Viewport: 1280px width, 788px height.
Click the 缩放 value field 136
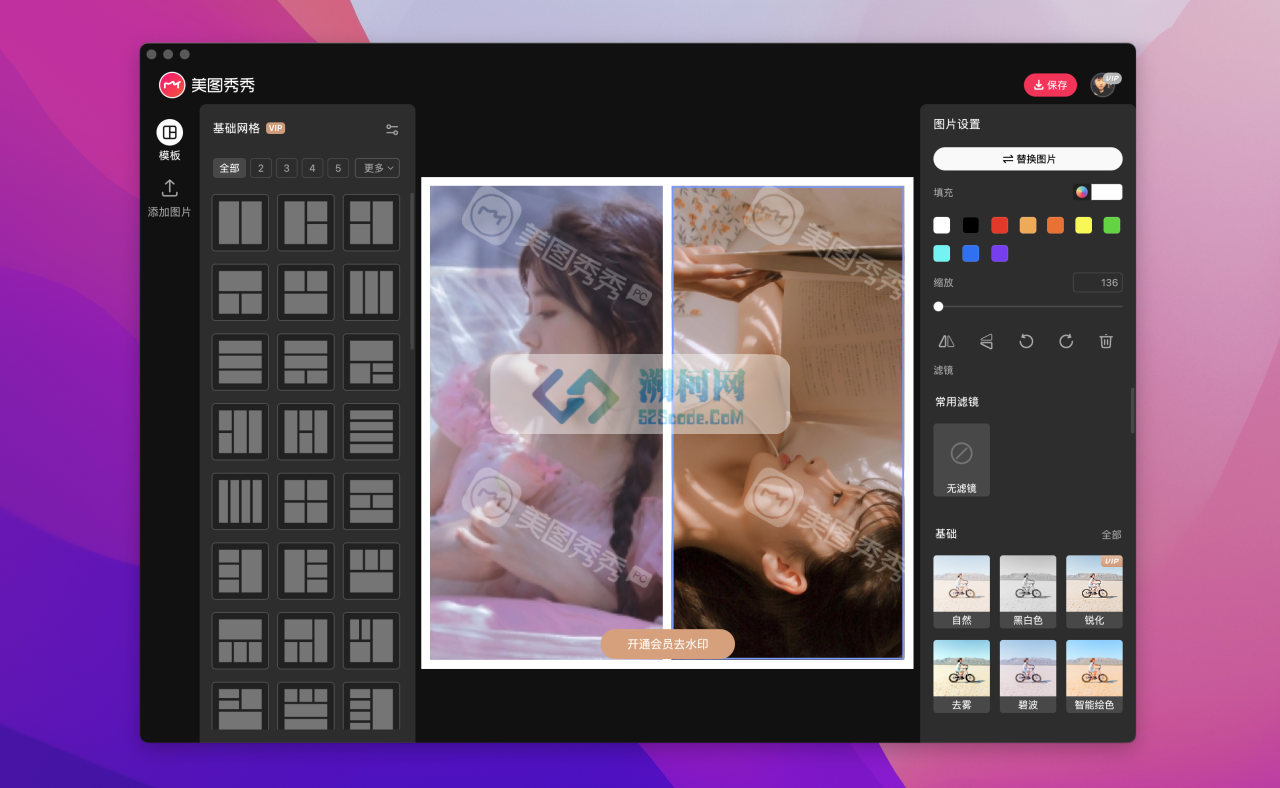pos(1098,283)
